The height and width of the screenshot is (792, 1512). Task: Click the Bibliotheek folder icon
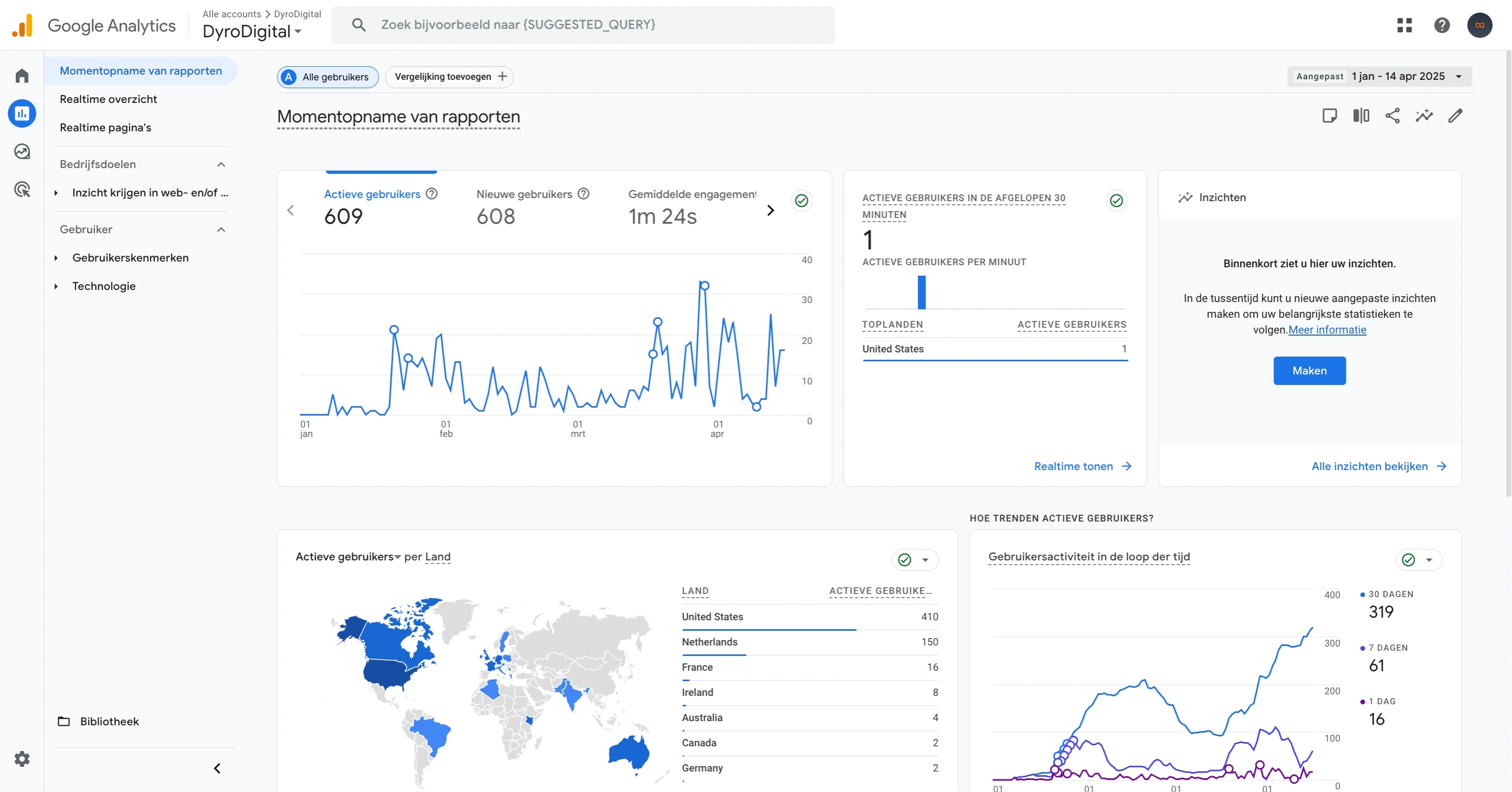64,721
